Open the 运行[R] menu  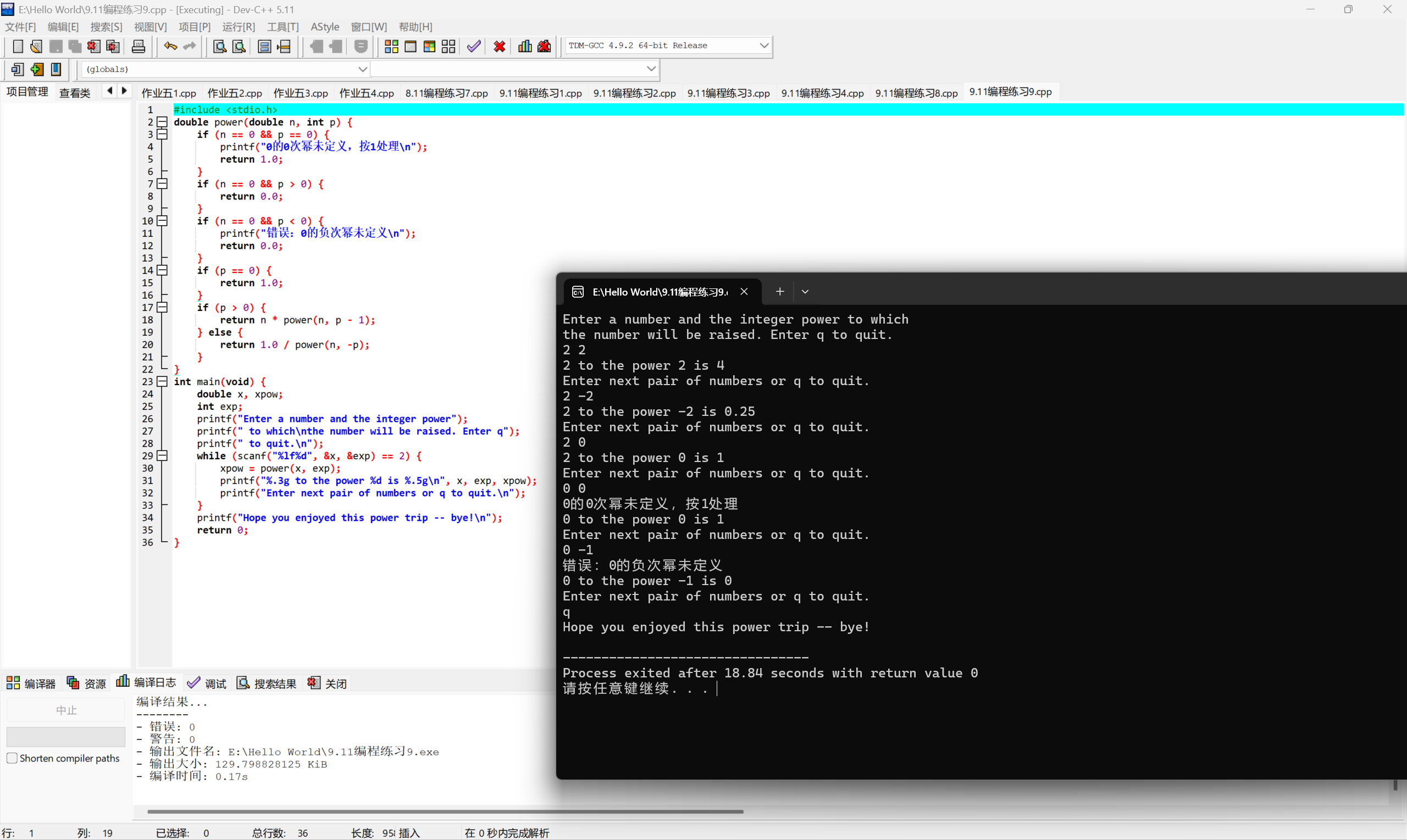(239, 26)
